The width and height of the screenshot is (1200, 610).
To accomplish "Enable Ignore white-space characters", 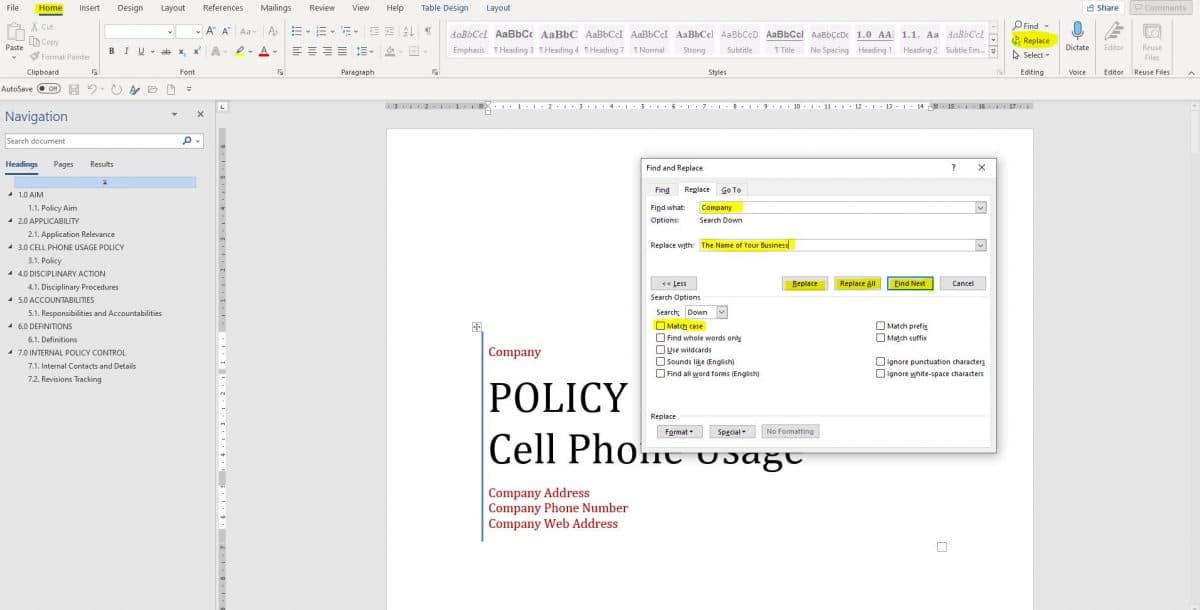I will click(x=879, y=373).
